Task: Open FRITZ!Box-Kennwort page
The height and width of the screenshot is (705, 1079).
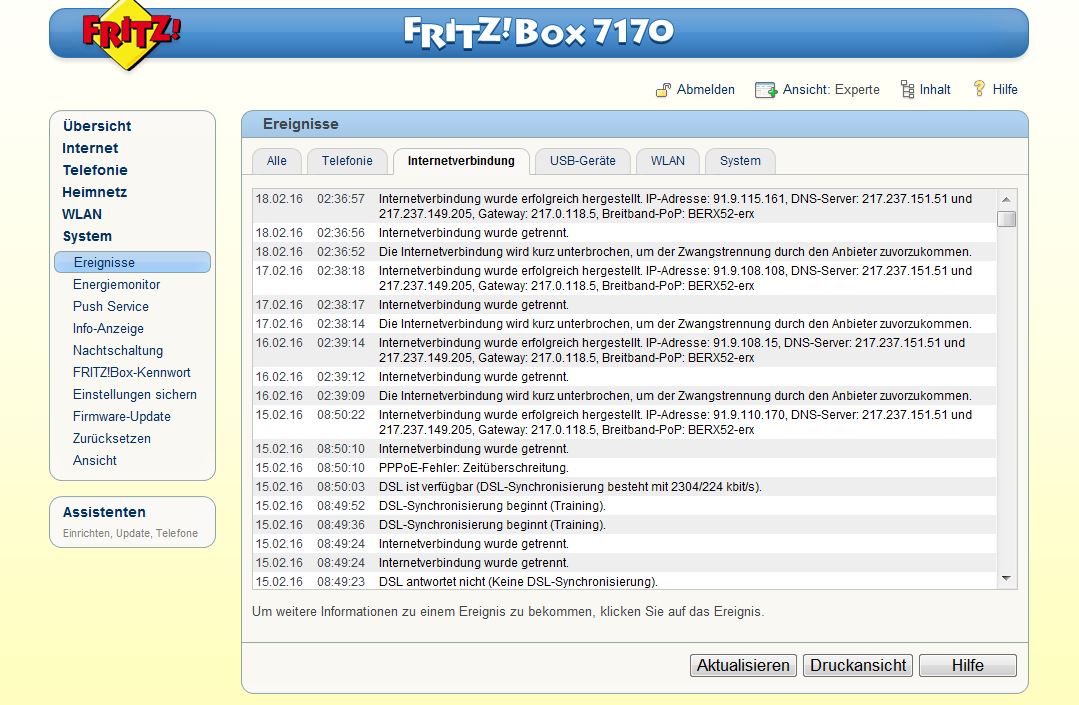Action: point(131,372)
